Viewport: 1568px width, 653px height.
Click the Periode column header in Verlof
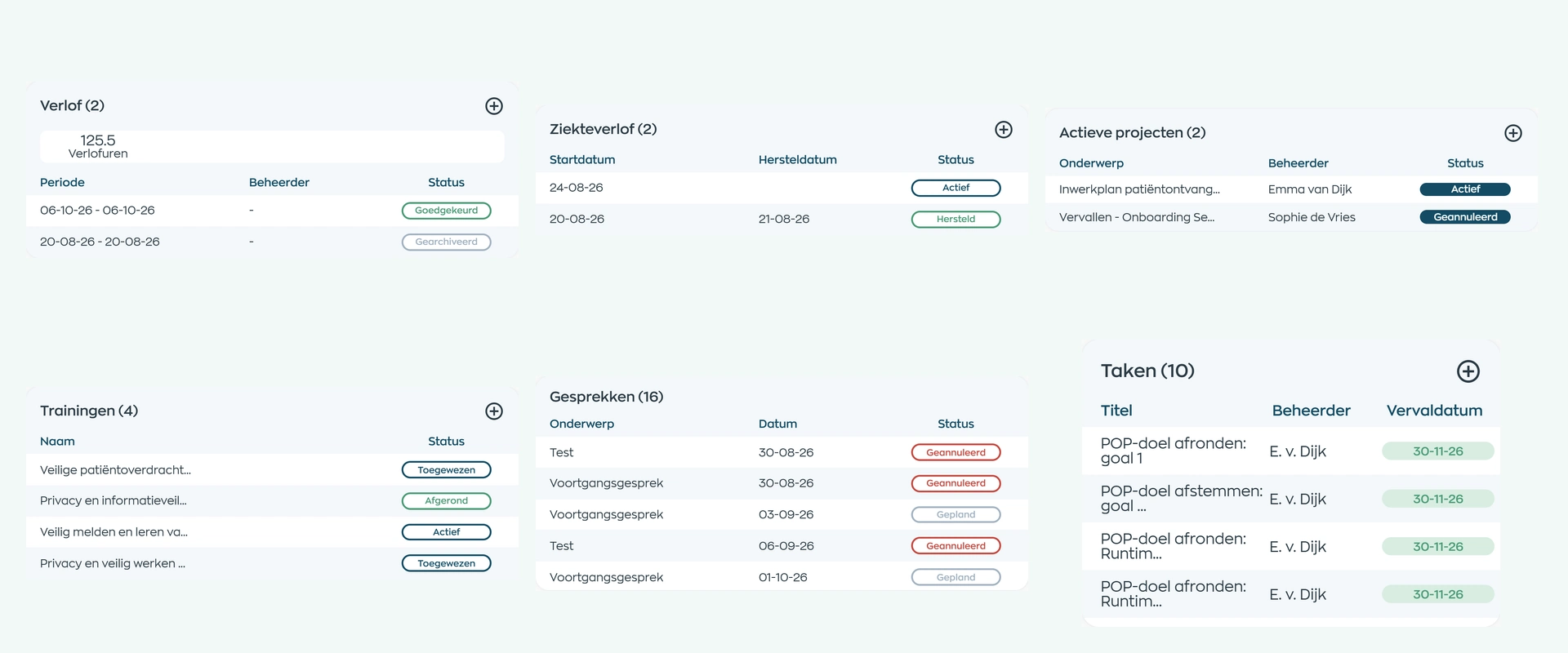click(x=62, y=183)
